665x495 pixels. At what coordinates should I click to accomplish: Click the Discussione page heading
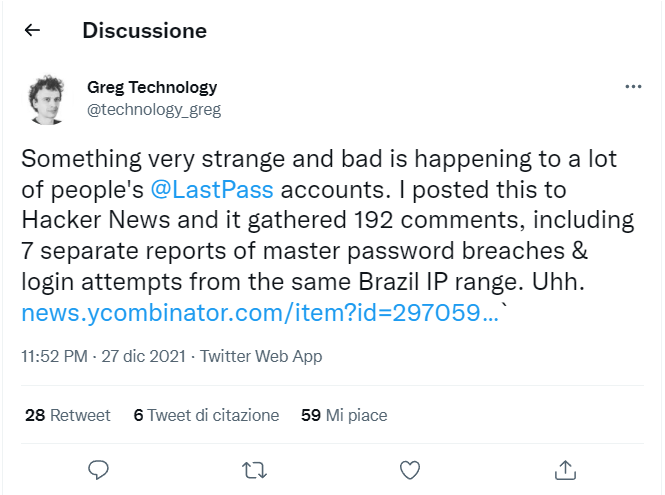click(x=144, y=31)
